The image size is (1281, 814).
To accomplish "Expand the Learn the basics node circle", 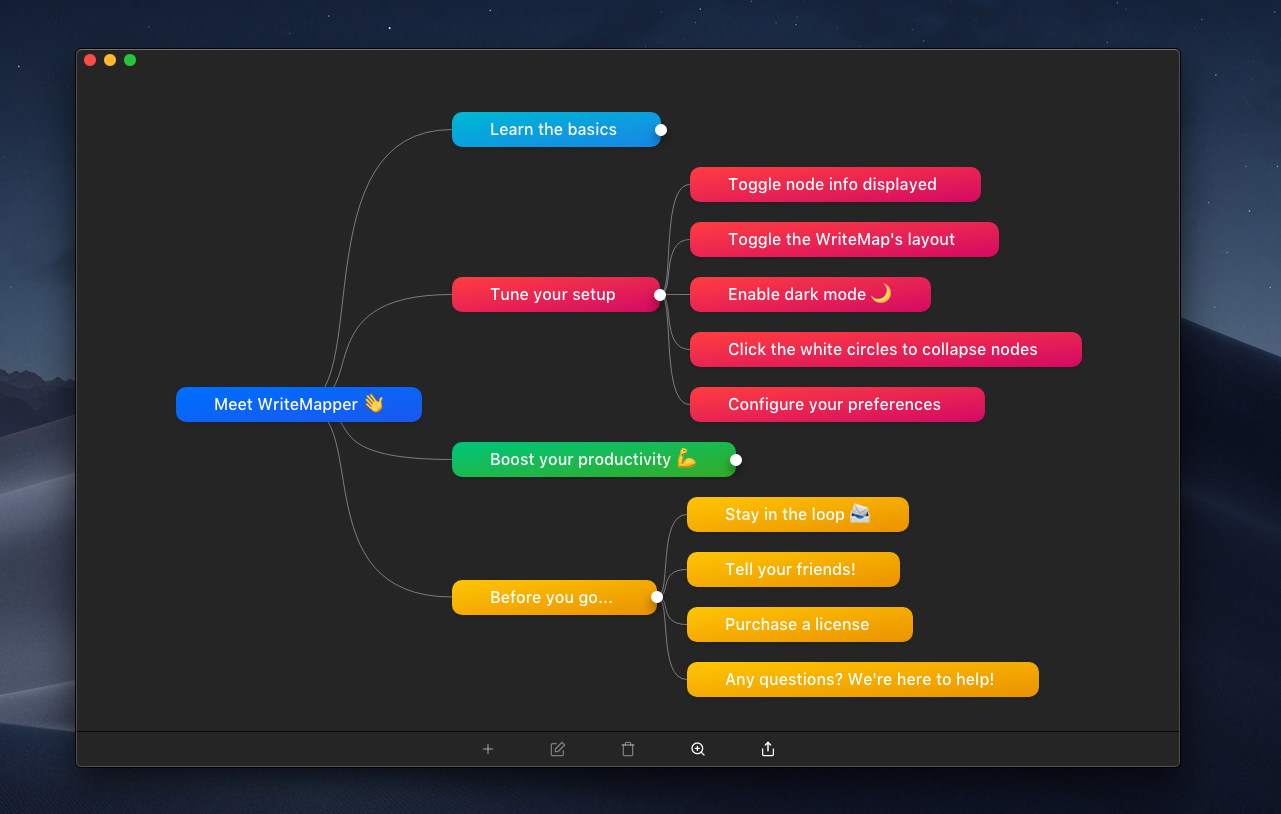I will click(x=661, y=130).
